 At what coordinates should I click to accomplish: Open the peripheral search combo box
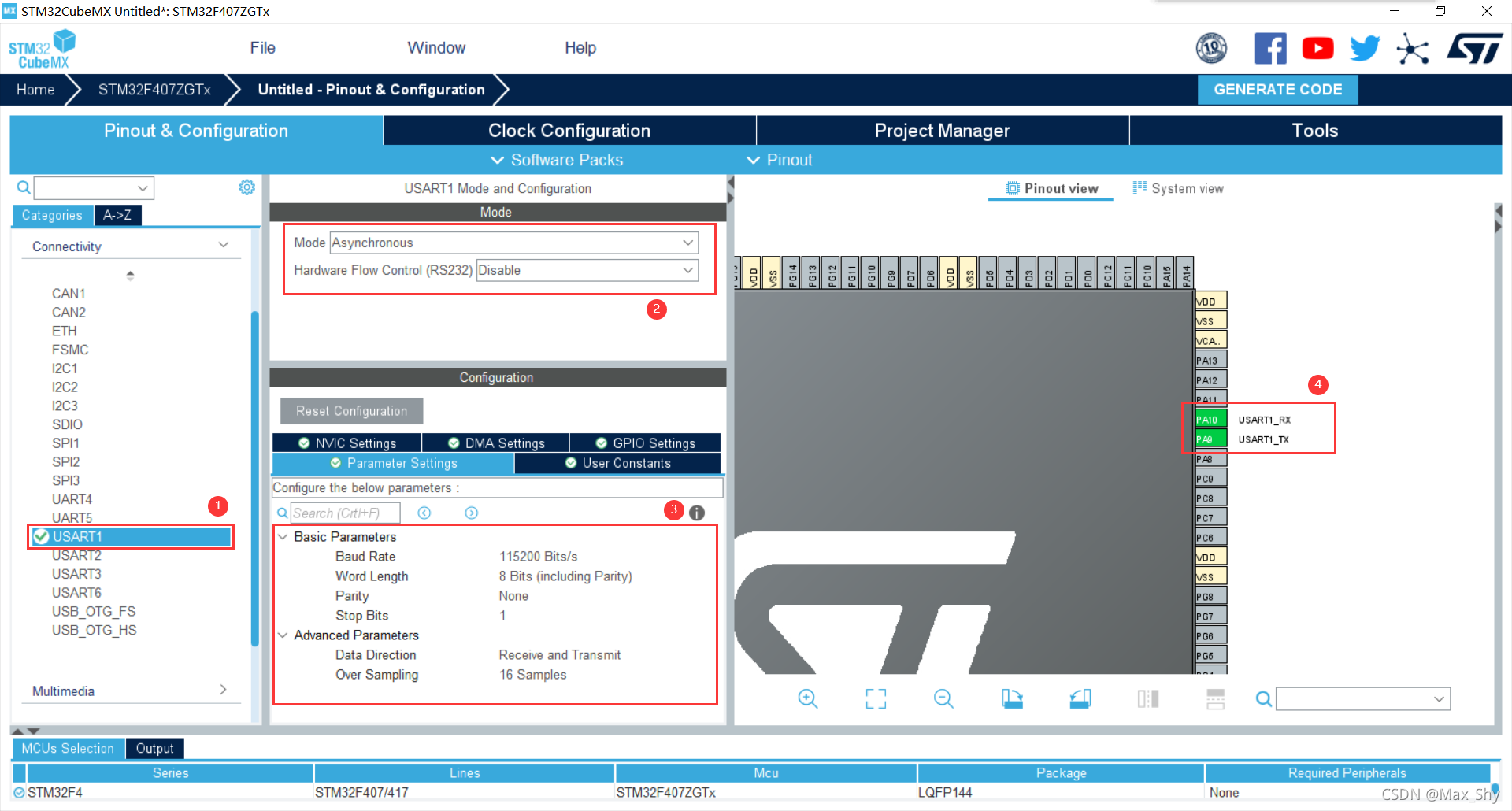tap(94, 188)
